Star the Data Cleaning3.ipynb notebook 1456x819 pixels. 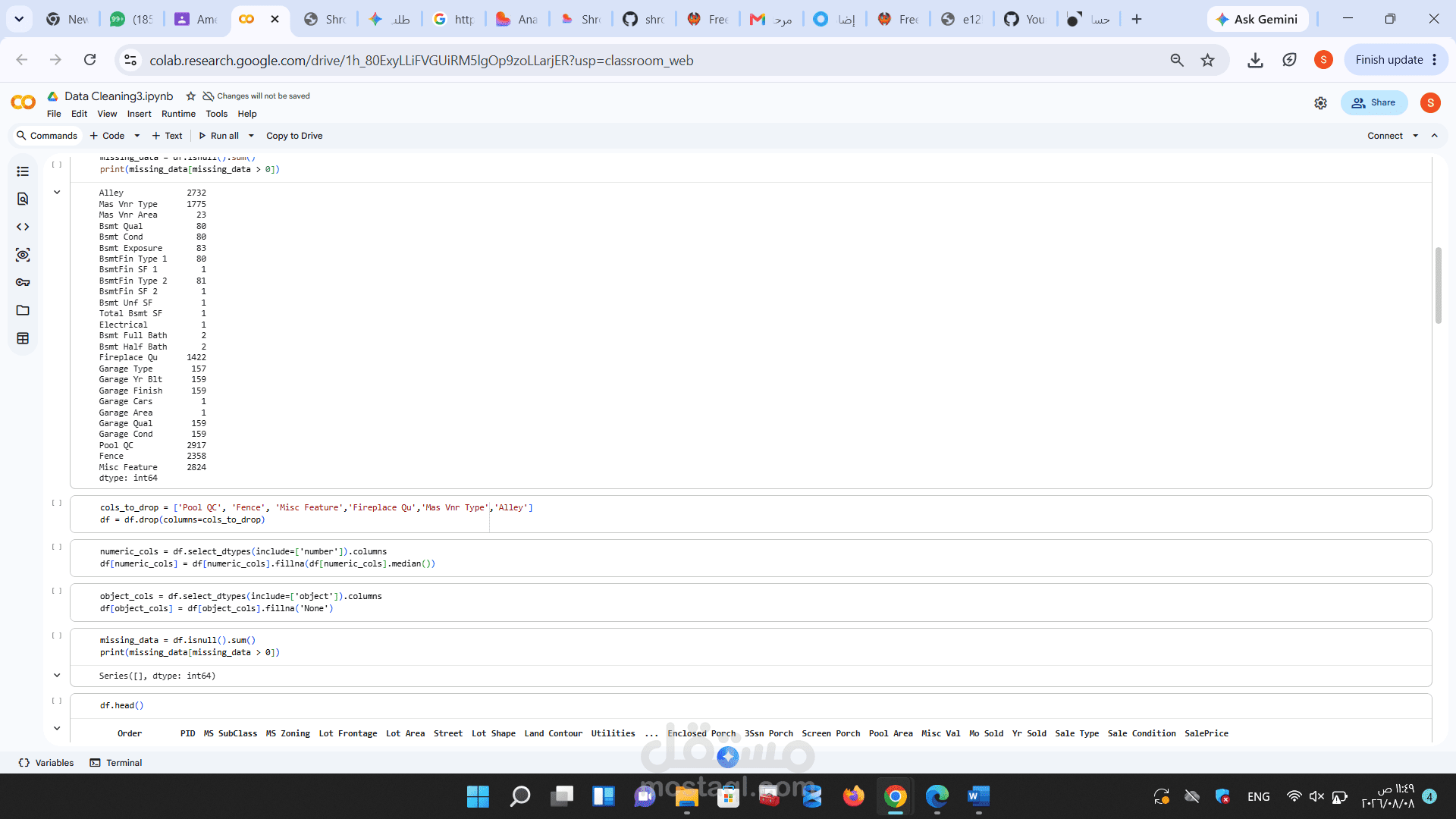[x=191, y=96]
